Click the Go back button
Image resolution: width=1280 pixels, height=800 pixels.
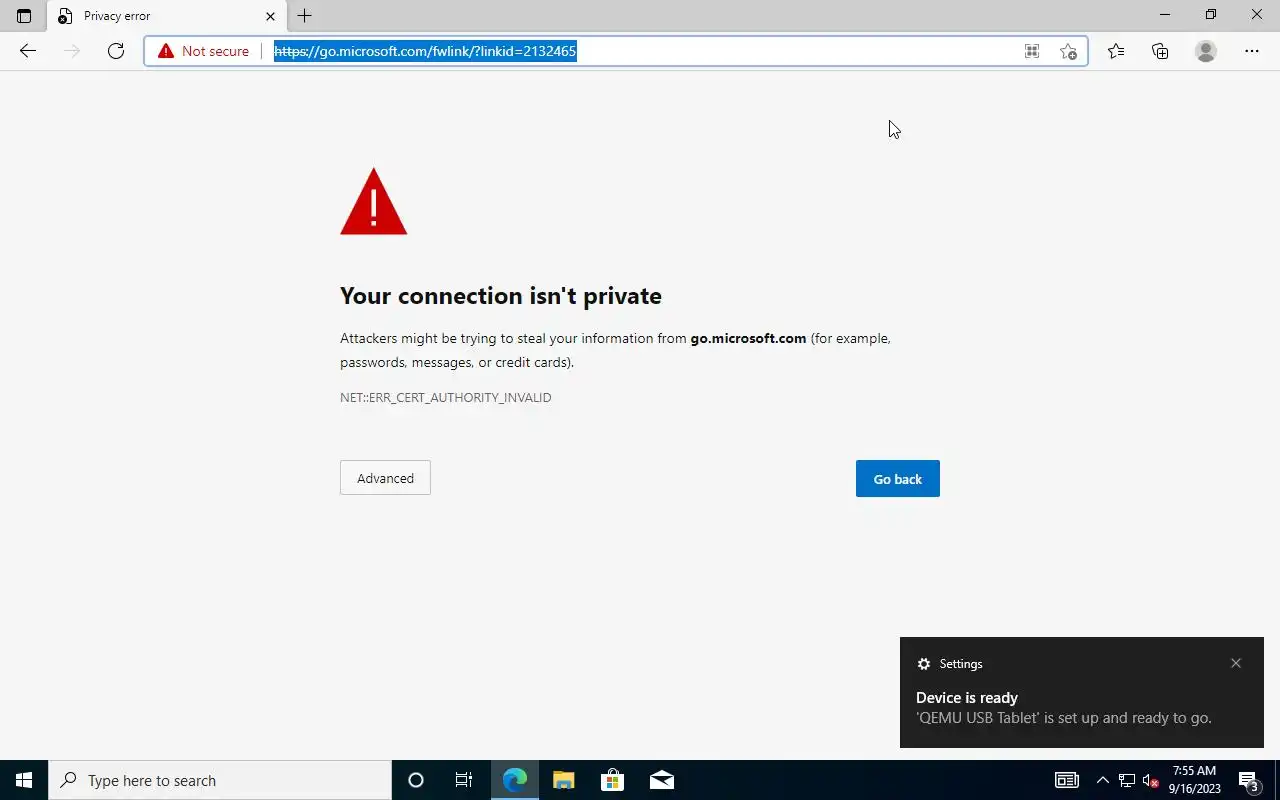click(x=897, y=479)
